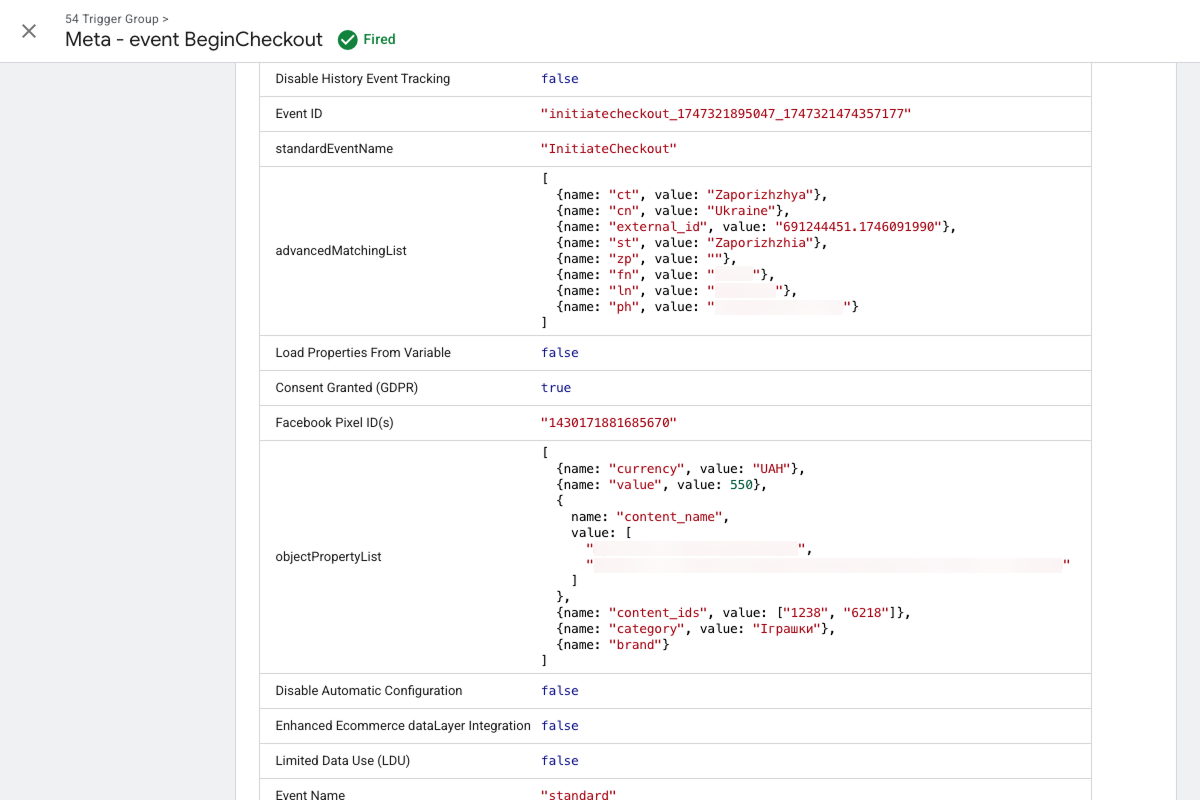This screenshot has height=800, width=1200.
Task: Select the Facebook Pixel ID value
Action: (x=608, y=423)
